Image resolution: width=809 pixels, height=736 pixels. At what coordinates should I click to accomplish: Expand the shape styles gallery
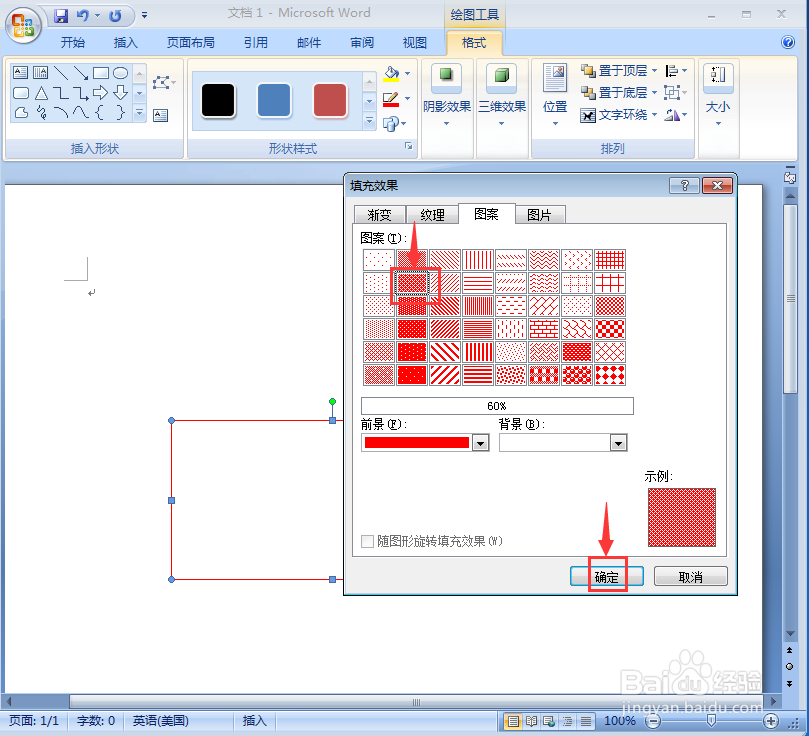tap(369, 121)
